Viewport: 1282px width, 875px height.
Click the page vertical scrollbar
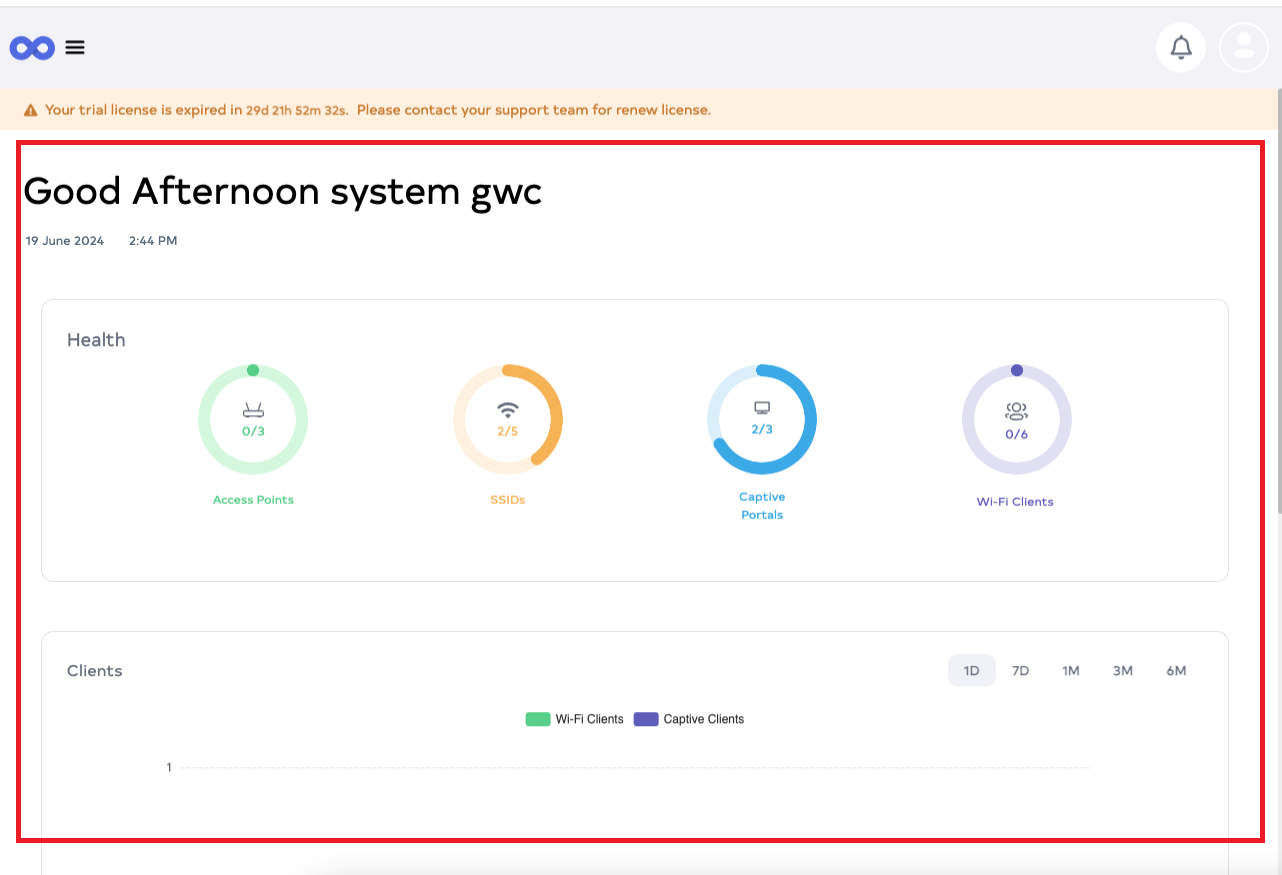point(1277,300)
